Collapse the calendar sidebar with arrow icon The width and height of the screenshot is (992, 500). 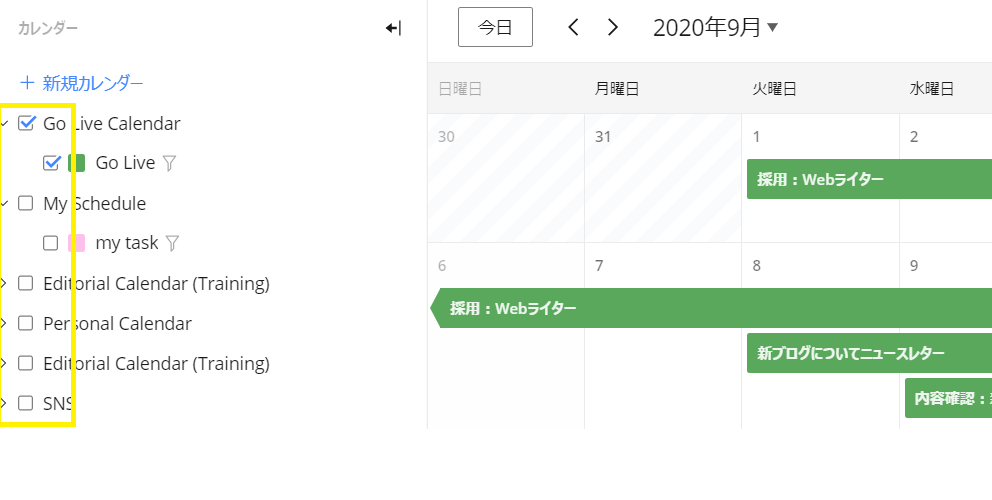click(394, 28)
